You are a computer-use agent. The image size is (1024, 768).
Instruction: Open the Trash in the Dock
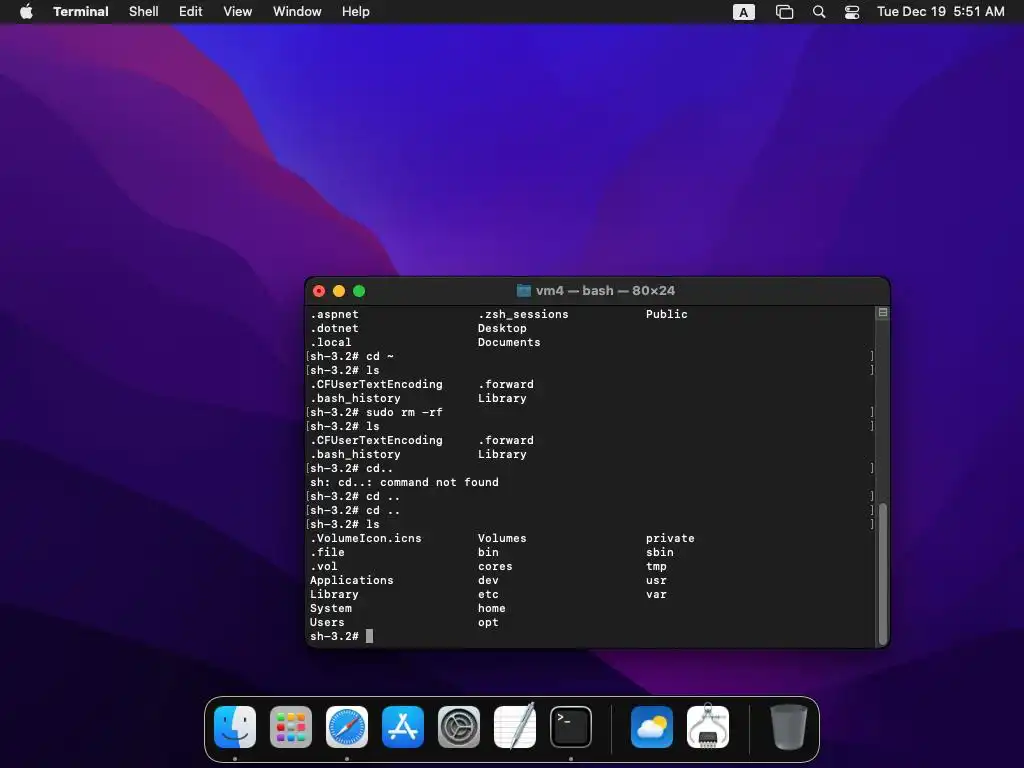[789, 727]
